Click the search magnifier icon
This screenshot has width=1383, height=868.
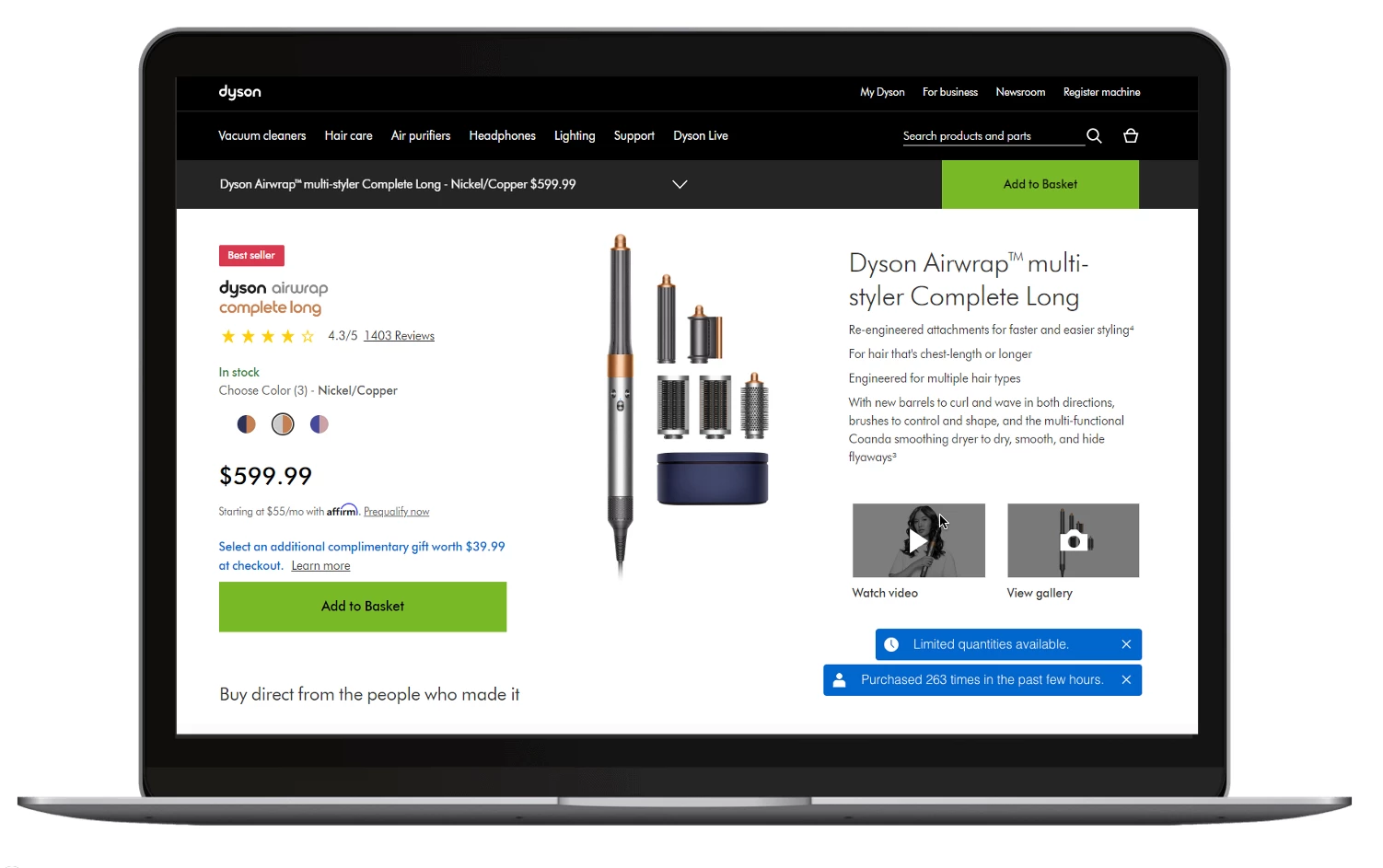tap(1094, 135)
